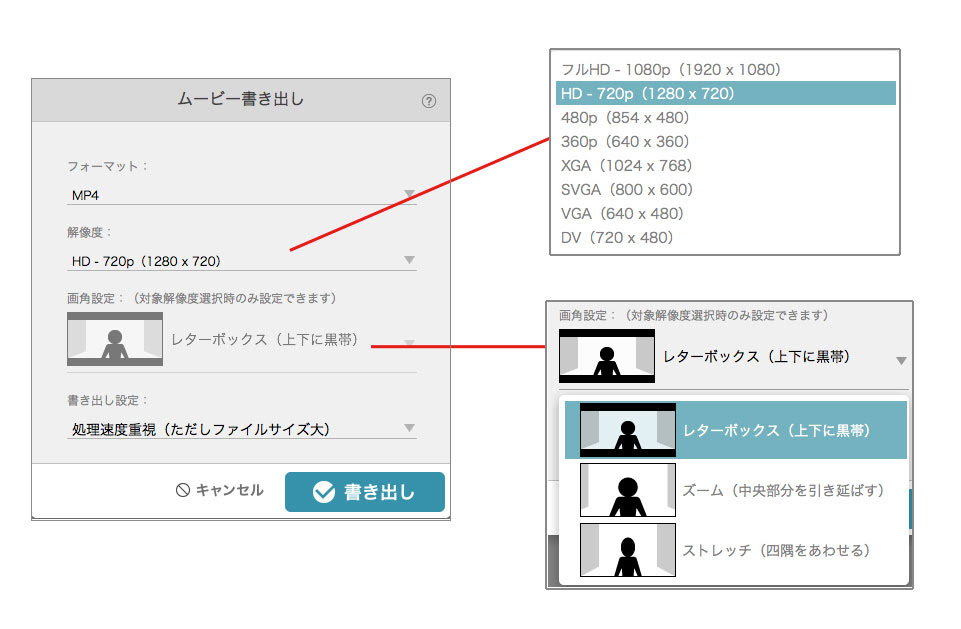Click the letterbox thumbnail atop the expanded panel
961x629 pixels.
point(607,356)
